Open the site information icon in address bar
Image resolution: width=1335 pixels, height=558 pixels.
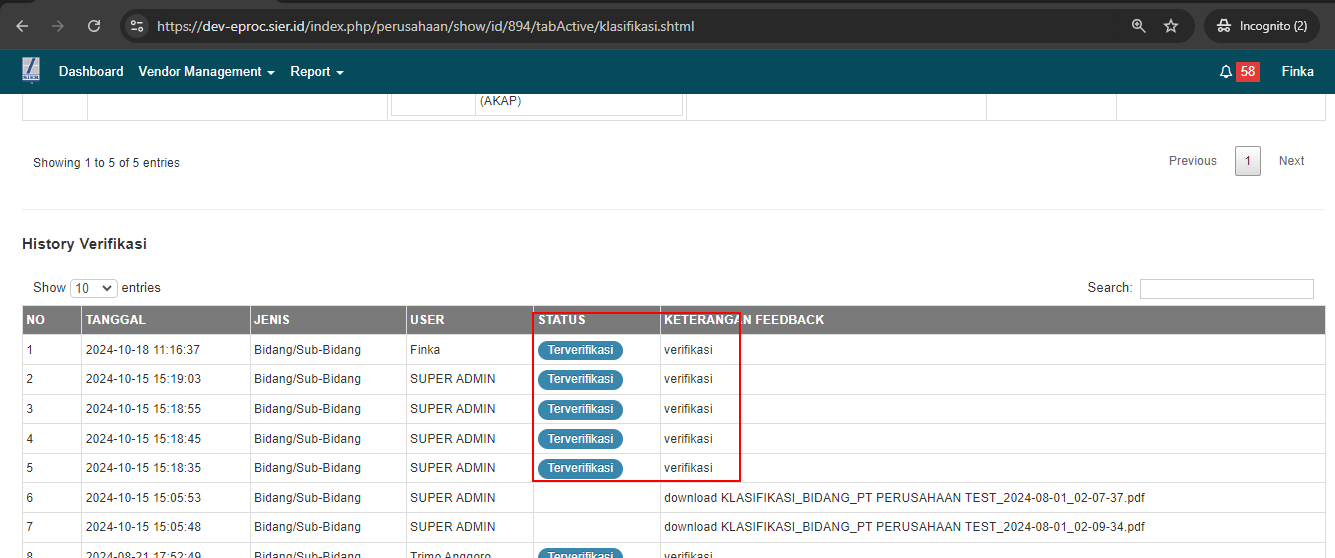[138, 26]
